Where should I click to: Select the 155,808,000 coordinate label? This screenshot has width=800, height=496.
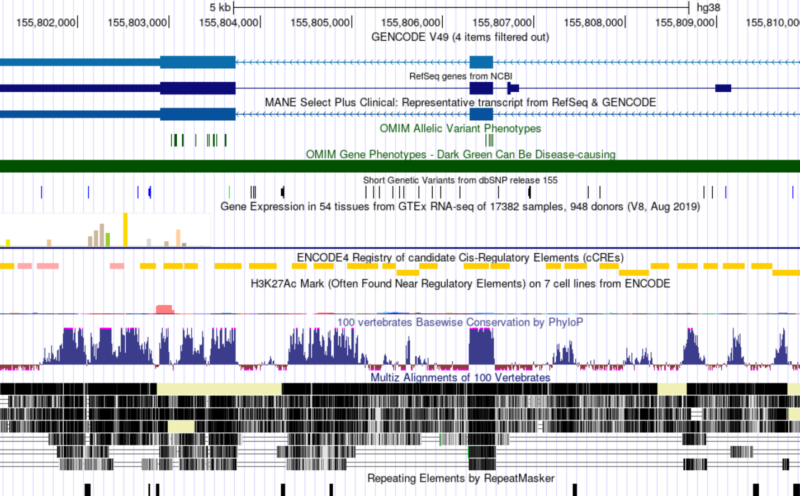point(593,23)
